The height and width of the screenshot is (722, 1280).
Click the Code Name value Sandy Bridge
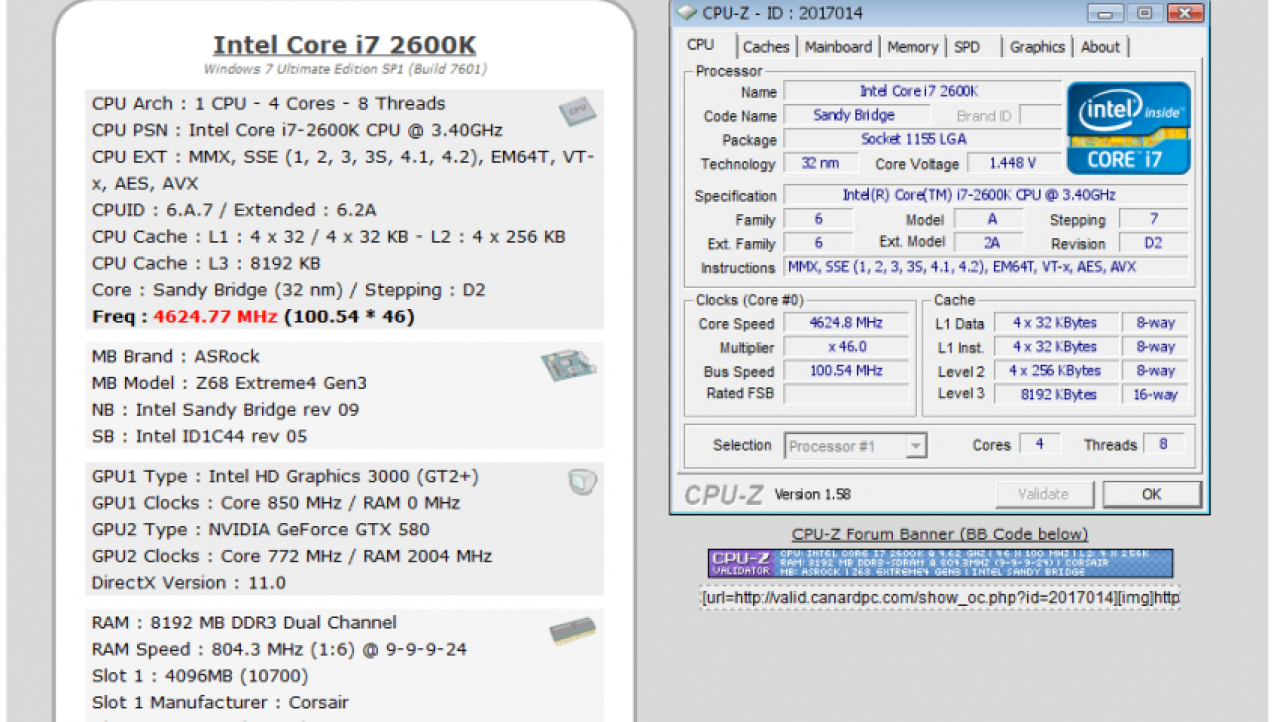pyautogui.click(x=854, y=116)
